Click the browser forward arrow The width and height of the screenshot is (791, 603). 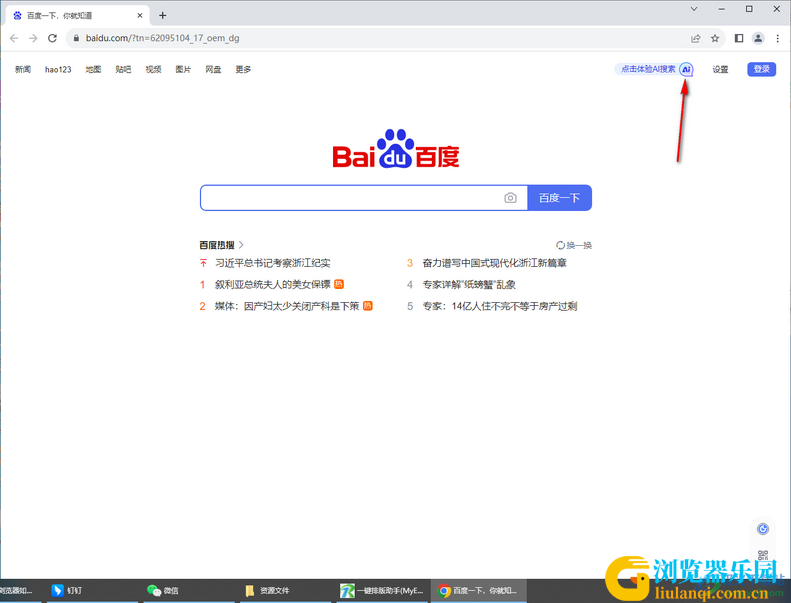[x=33, y=38]
